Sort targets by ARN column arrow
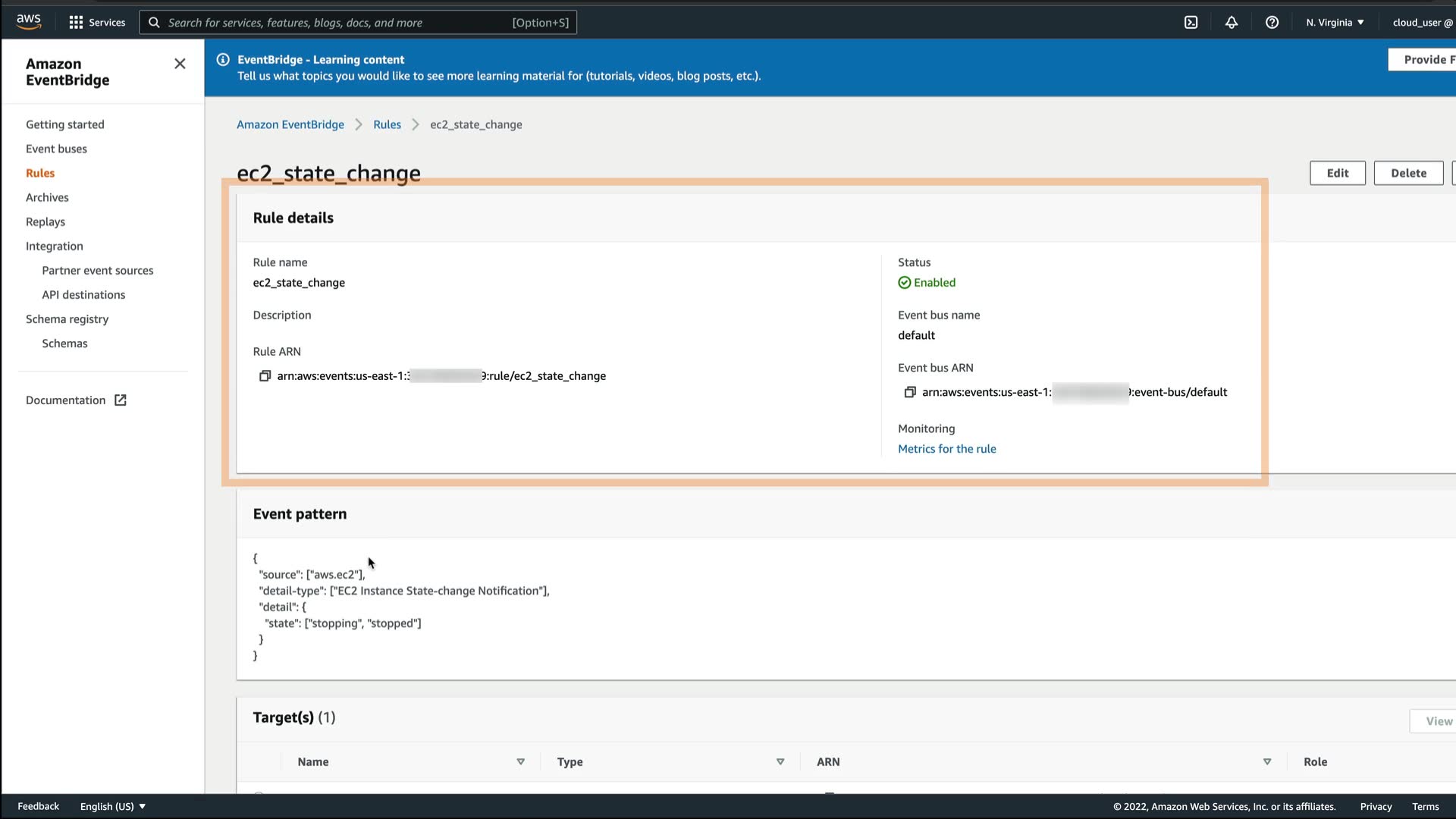The width and height of the screenshot is (1456, 819). tap(1267, 761)
